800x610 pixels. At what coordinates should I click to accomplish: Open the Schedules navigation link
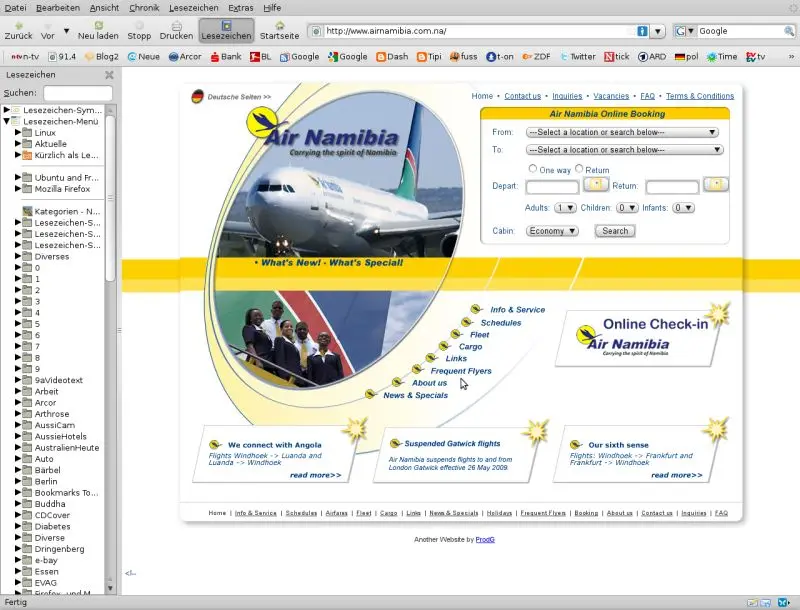pyautogui.click(x=501, y=323)
